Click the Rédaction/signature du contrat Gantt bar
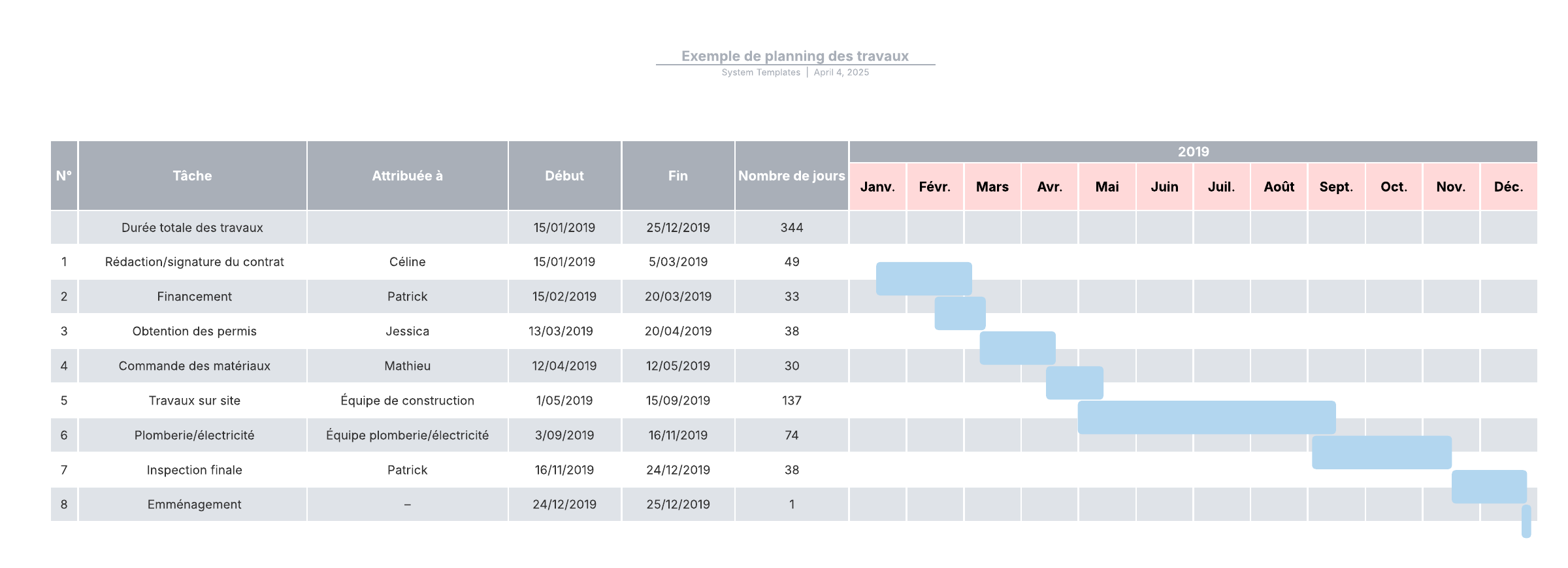Screen dimensions: 1568x568 click(x=923, y=278)
